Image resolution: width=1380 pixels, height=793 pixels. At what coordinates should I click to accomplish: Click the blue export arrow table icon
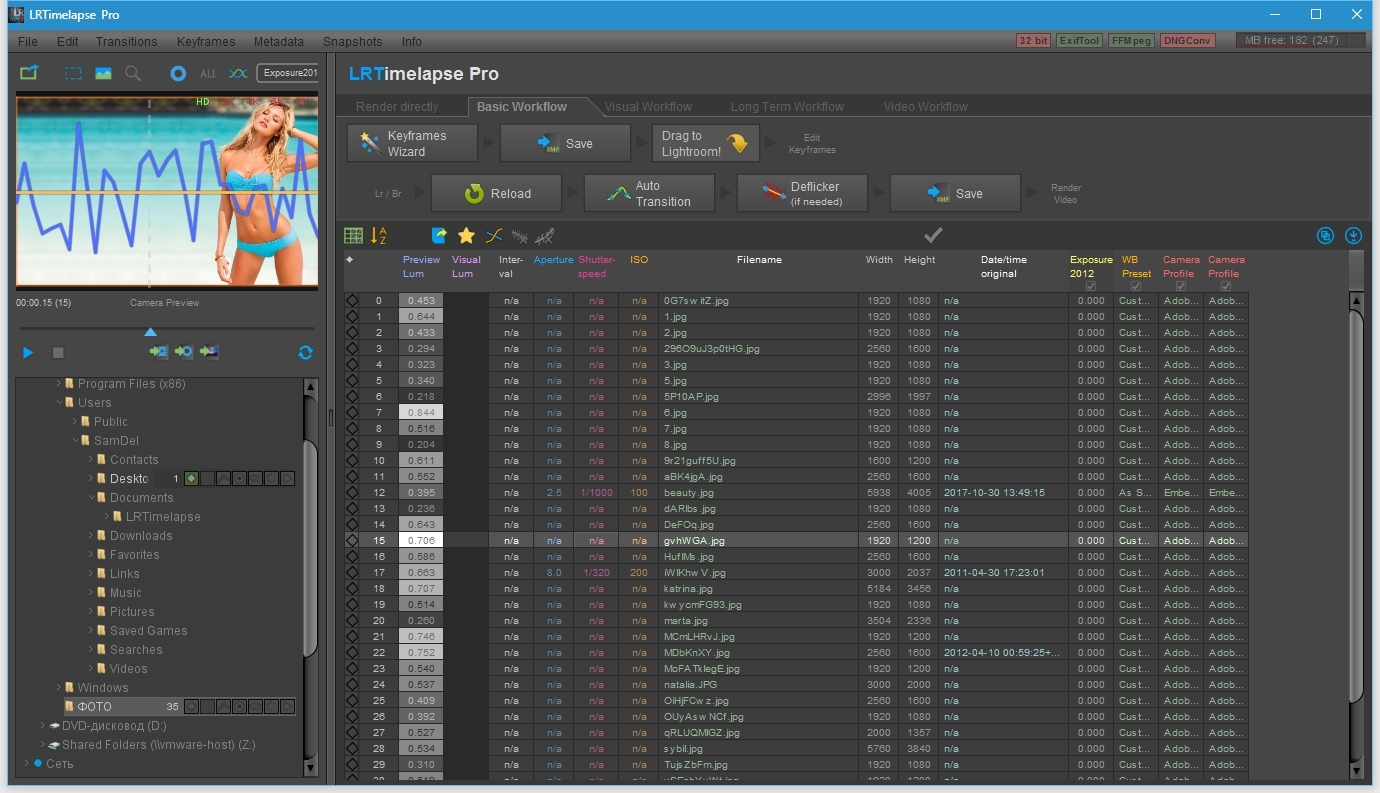(x=439, y=236)
